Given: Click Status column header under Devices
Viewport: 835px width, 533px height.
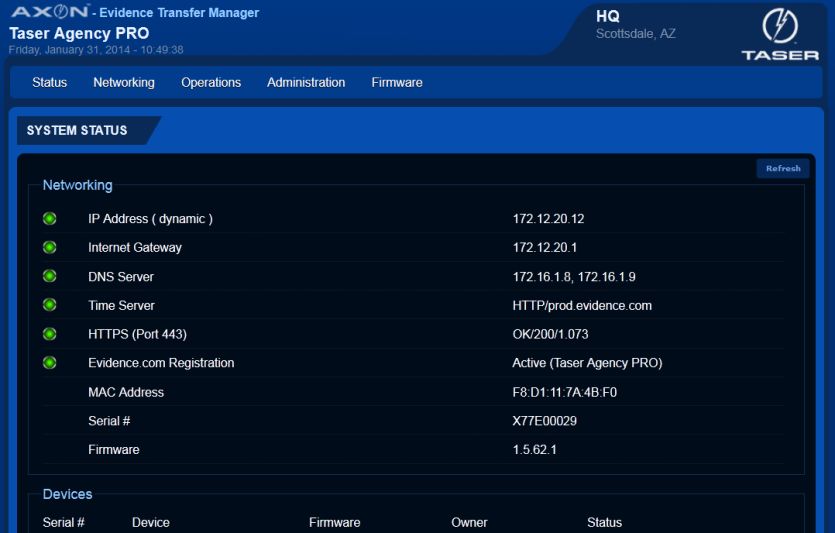Looking at the screenshot, I should click(604, 522).
